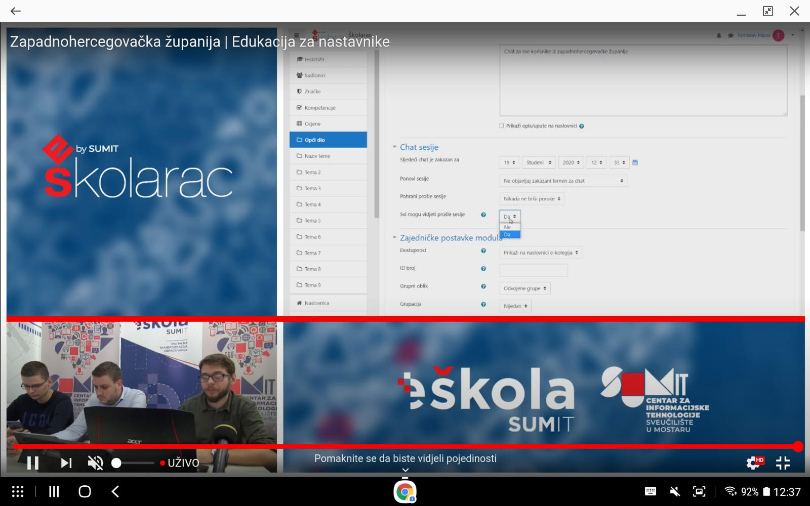Open Chrome from the taskbar

[x=405, y=491]
